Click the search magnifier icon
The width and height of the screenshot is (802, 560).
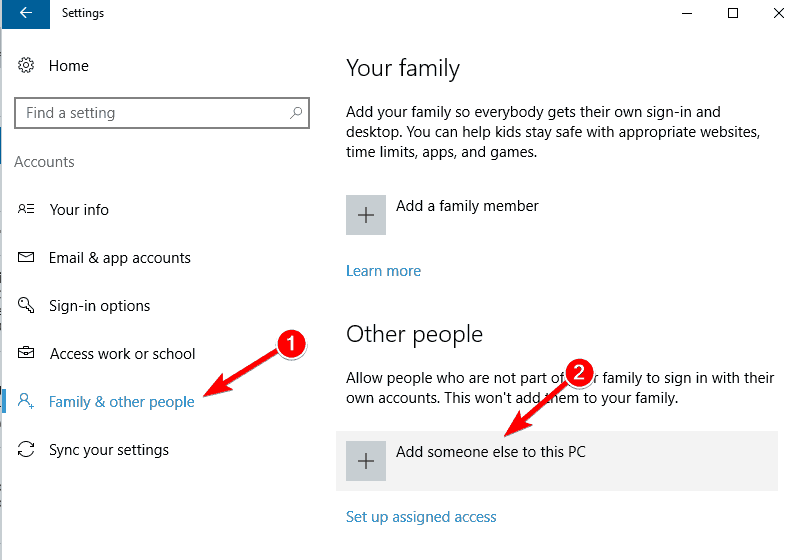tap(295, 113)
